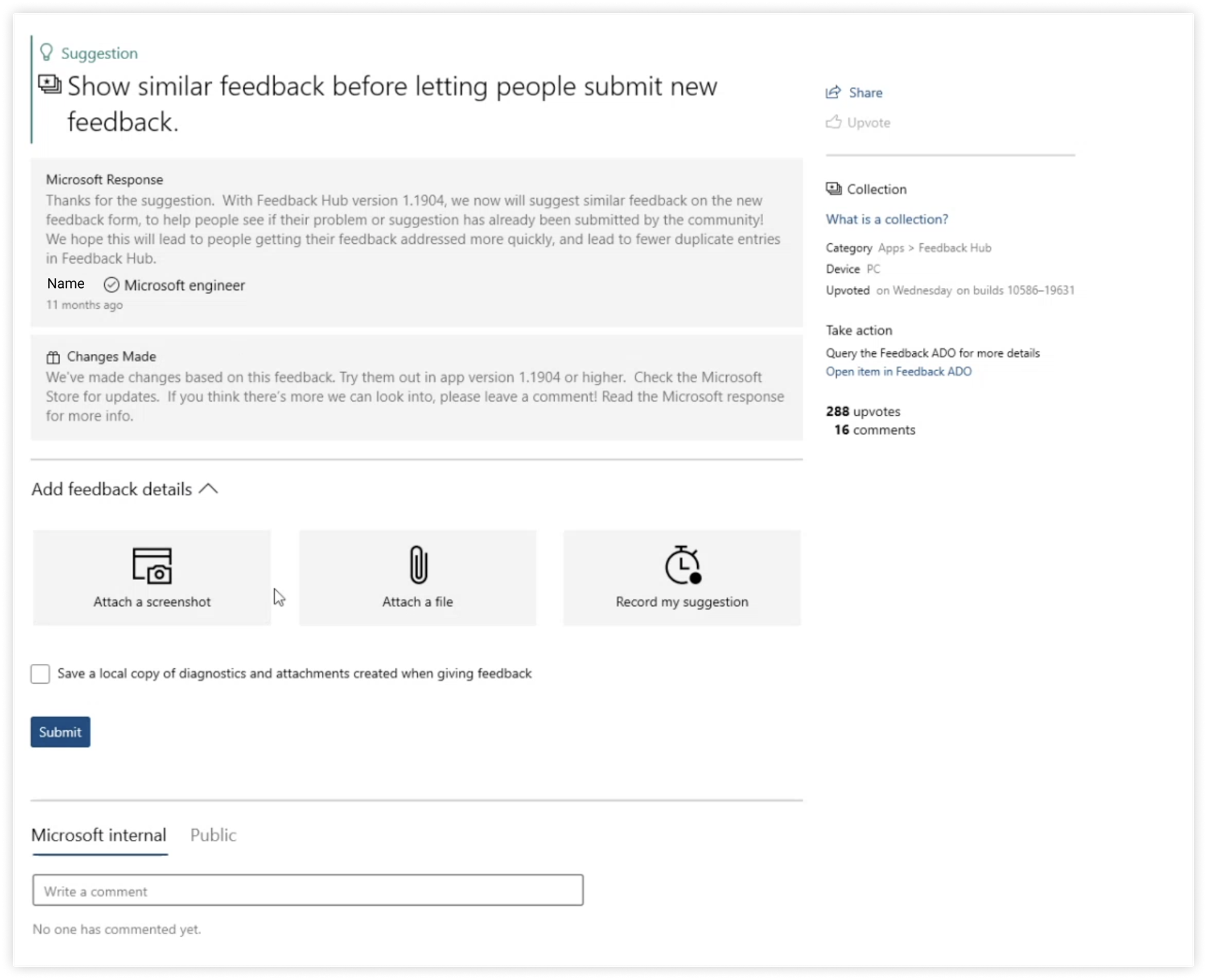This screenshot has height=980, width=1207.
Task: Open the 'What is a collection?' link
Action: 886,219
